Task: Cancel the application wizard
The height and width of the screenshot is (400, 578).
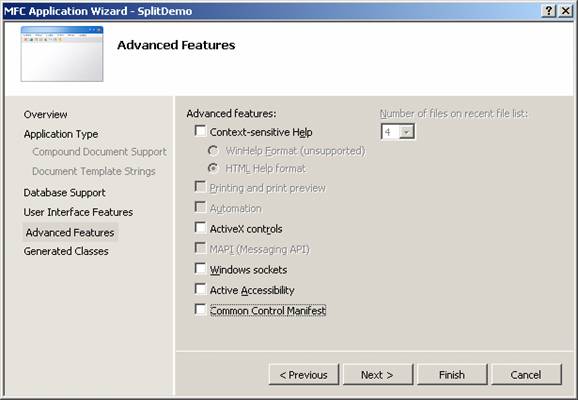Action: (526, 375)
